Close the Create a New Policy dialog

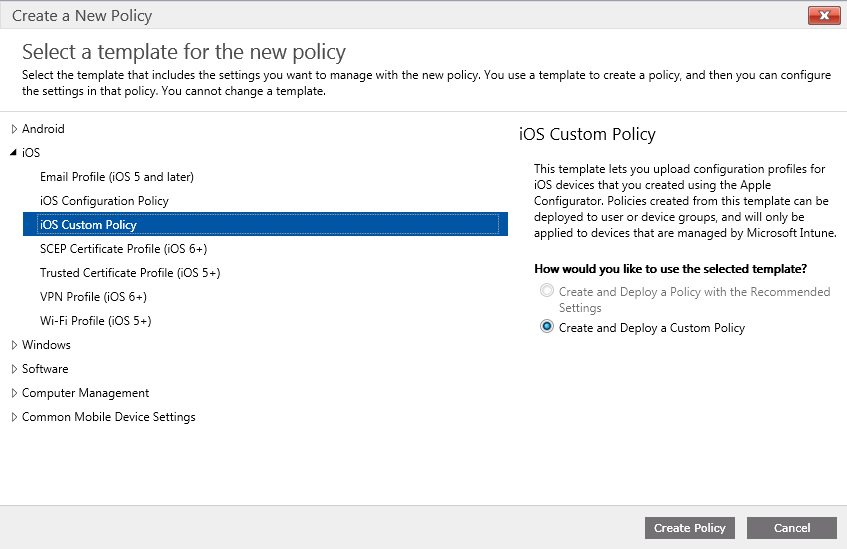click(824, 16)
